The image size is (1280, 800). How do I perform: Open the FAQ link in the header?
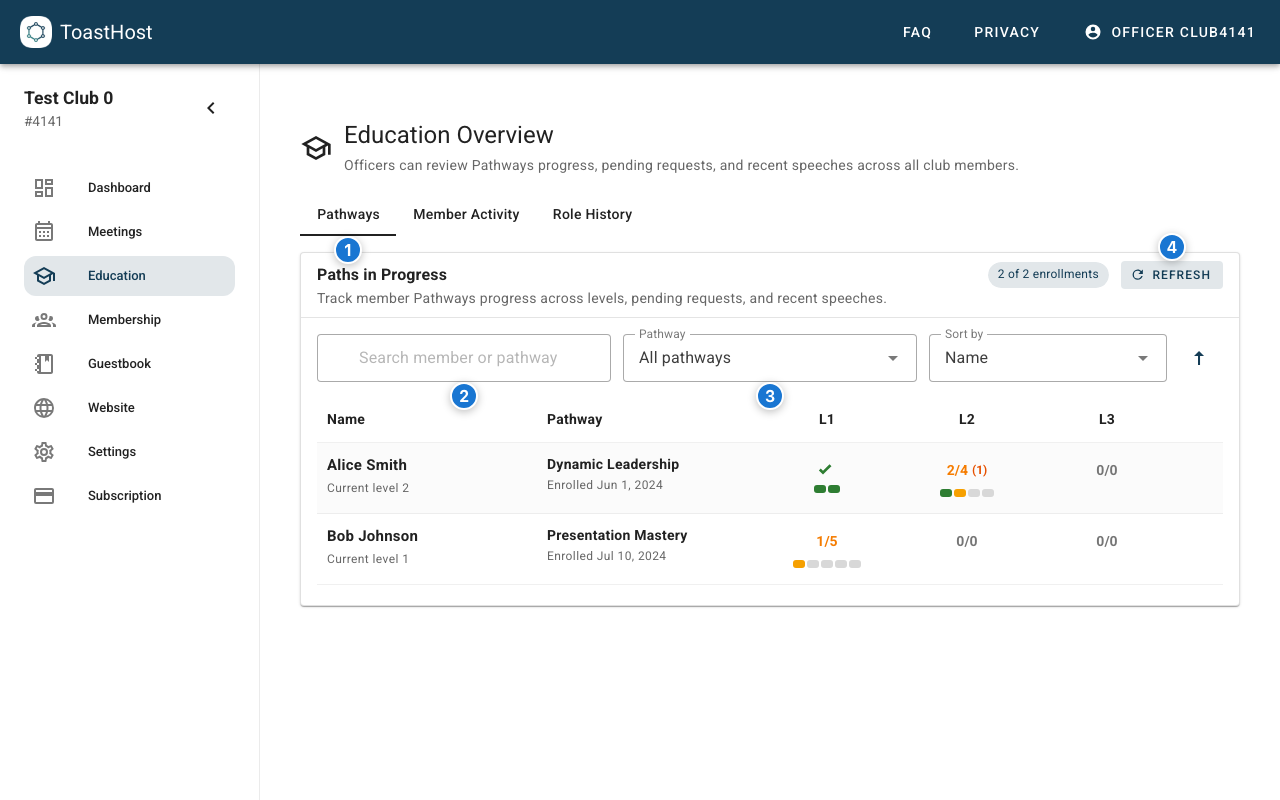pos(917,32)
